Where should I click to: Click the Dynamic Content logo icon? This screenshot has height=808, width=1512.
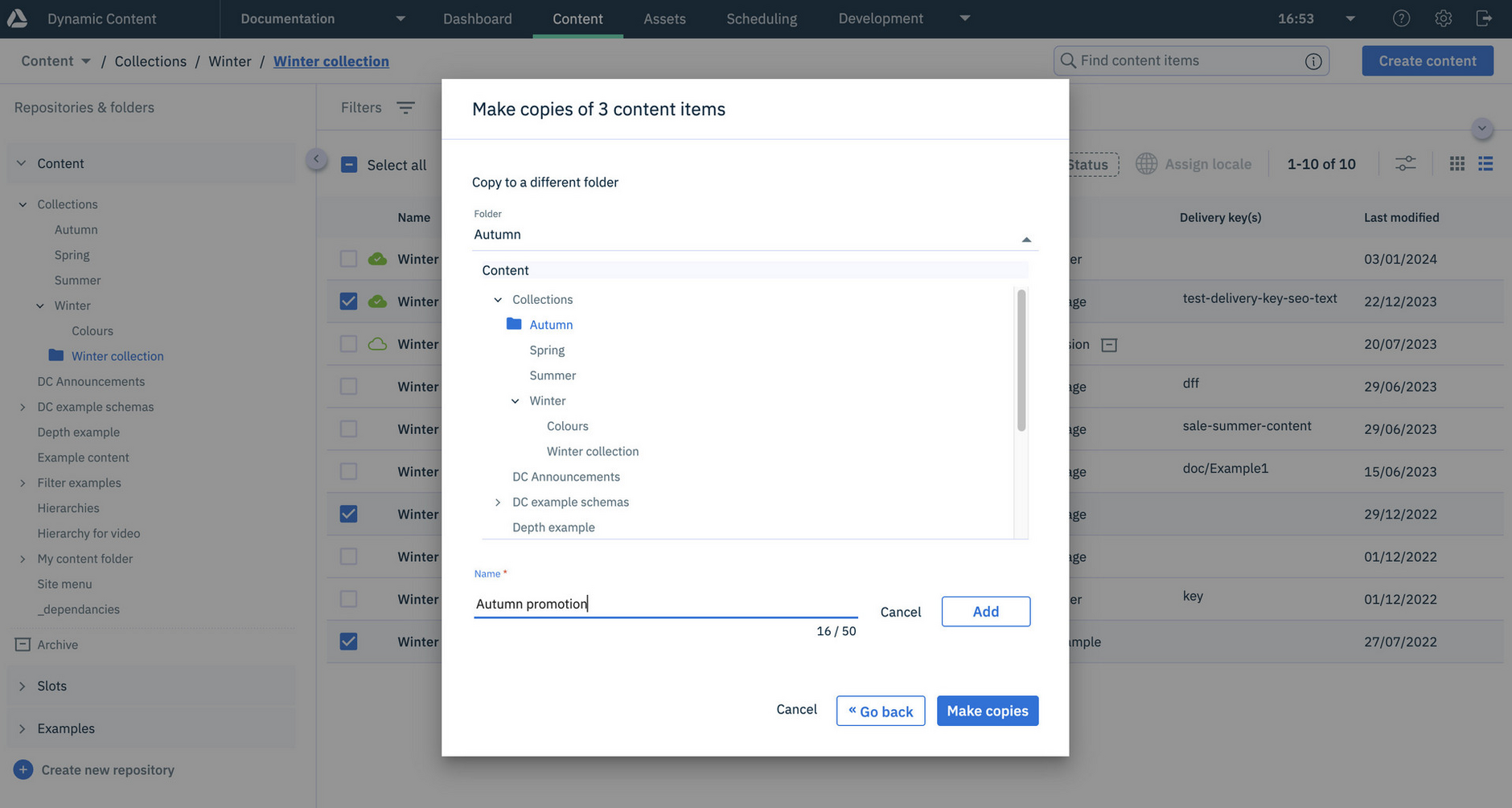(17, 18)
